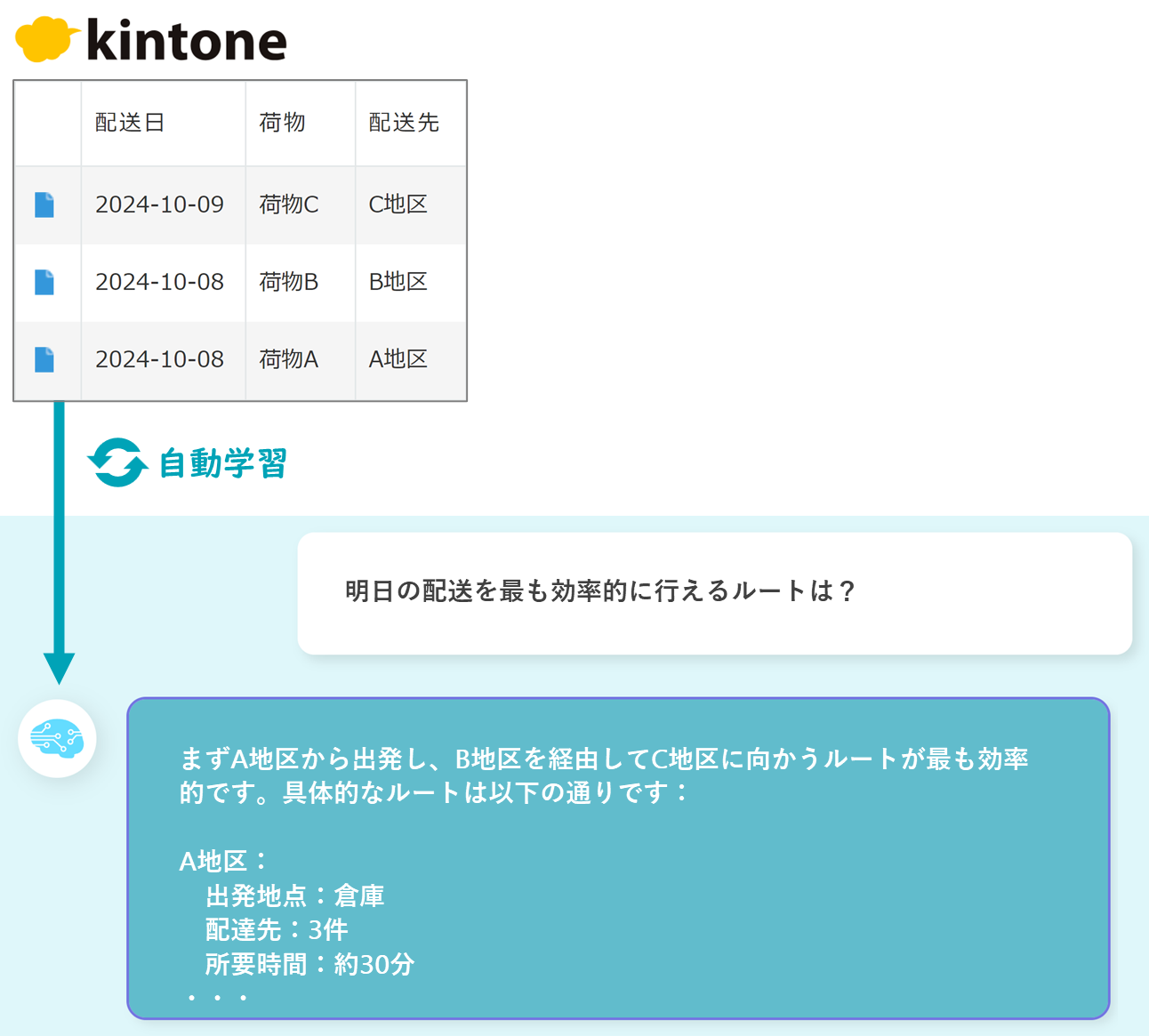Image resolution: width=1149 pixels, height=1036 pixels.
Task: Click the 自動学習 text label
Action: 222,463
